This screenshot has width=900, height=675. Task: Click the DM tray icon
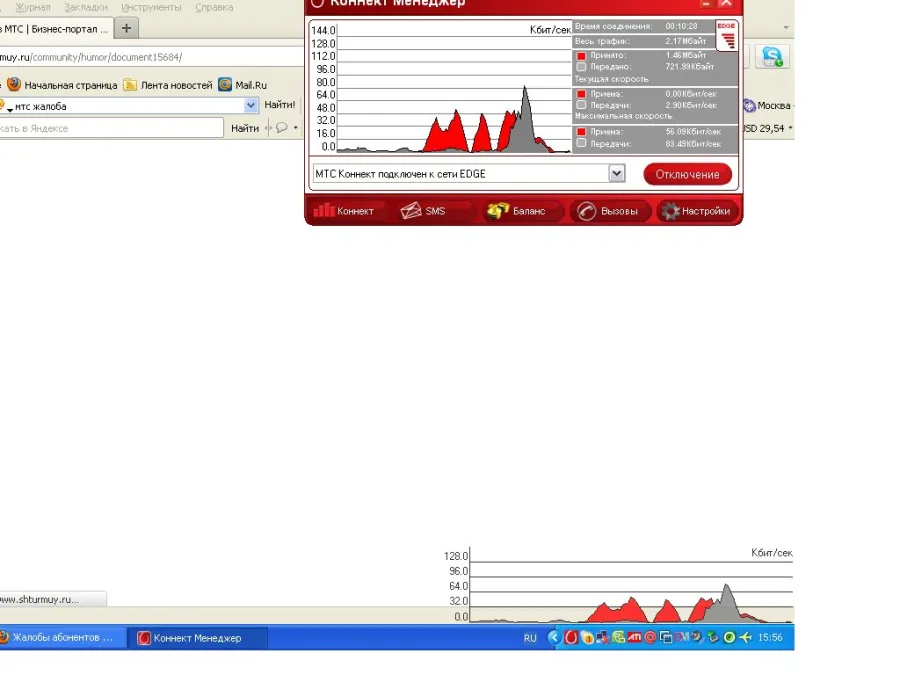(x=681, y=637)
